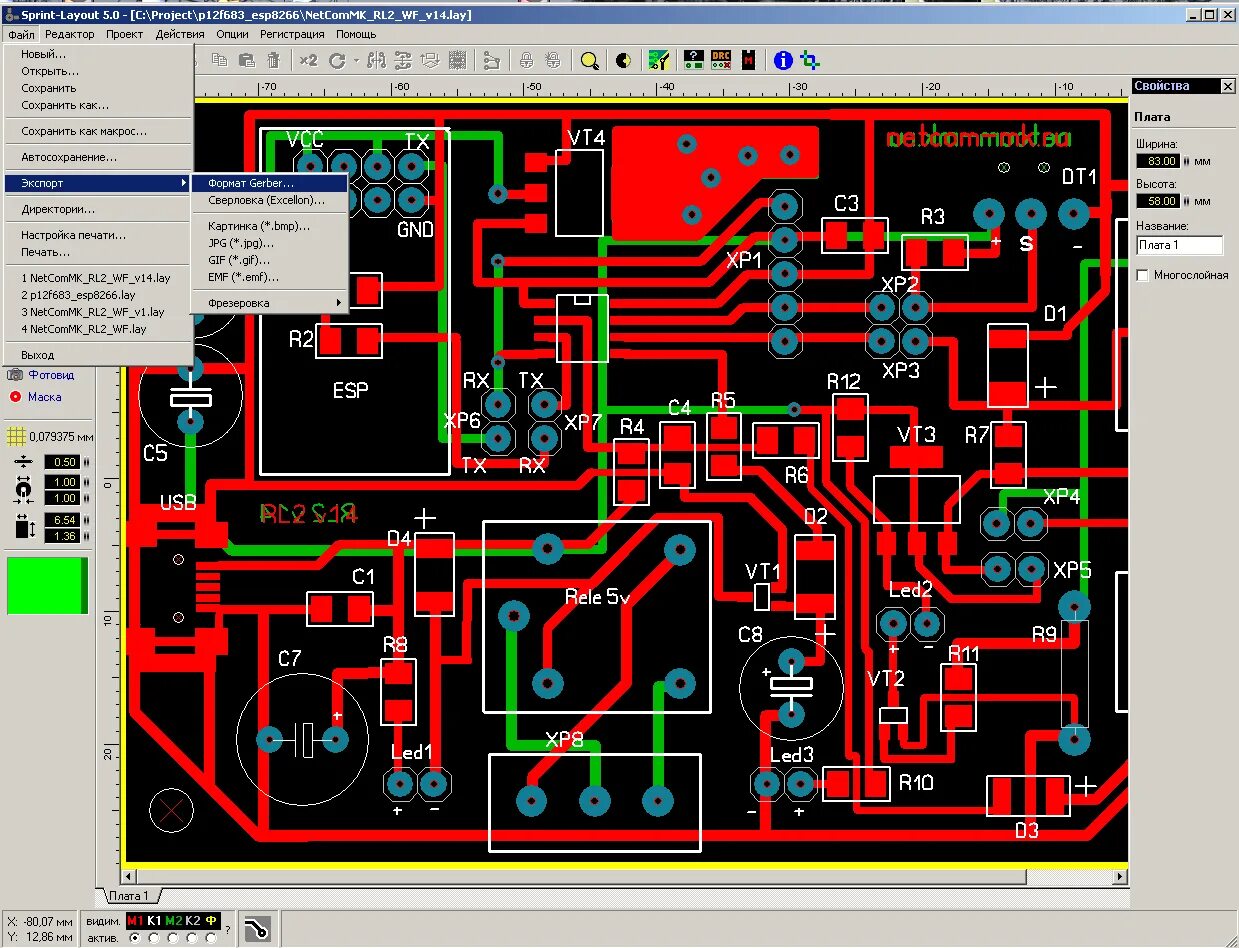Toggle visibility of layer M2
Screen dimensions: 1239x948
coord(174,921)
